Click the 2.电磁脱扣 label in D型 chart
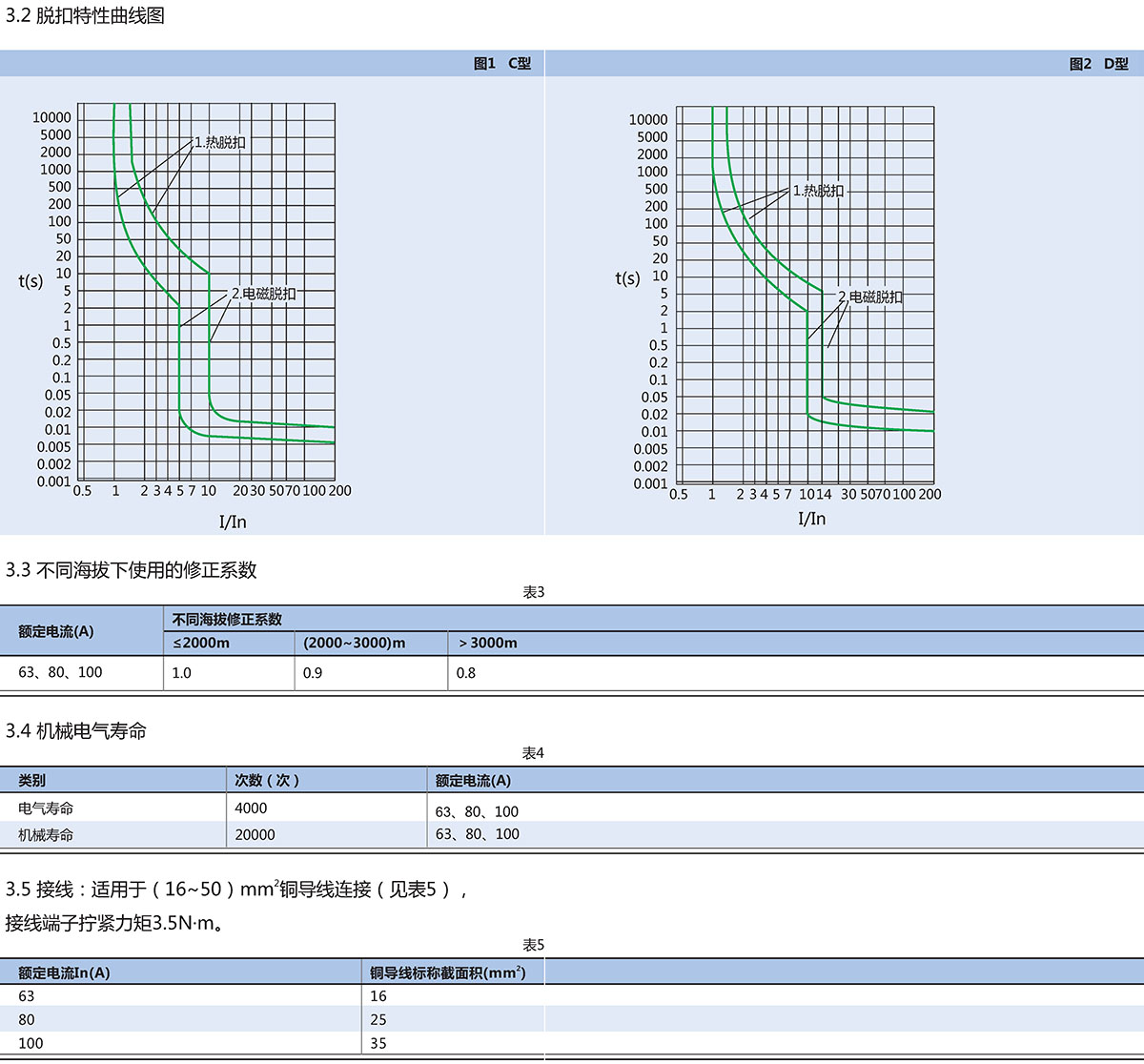The width and height of the screenshot is (1144, 1064). 870,297
